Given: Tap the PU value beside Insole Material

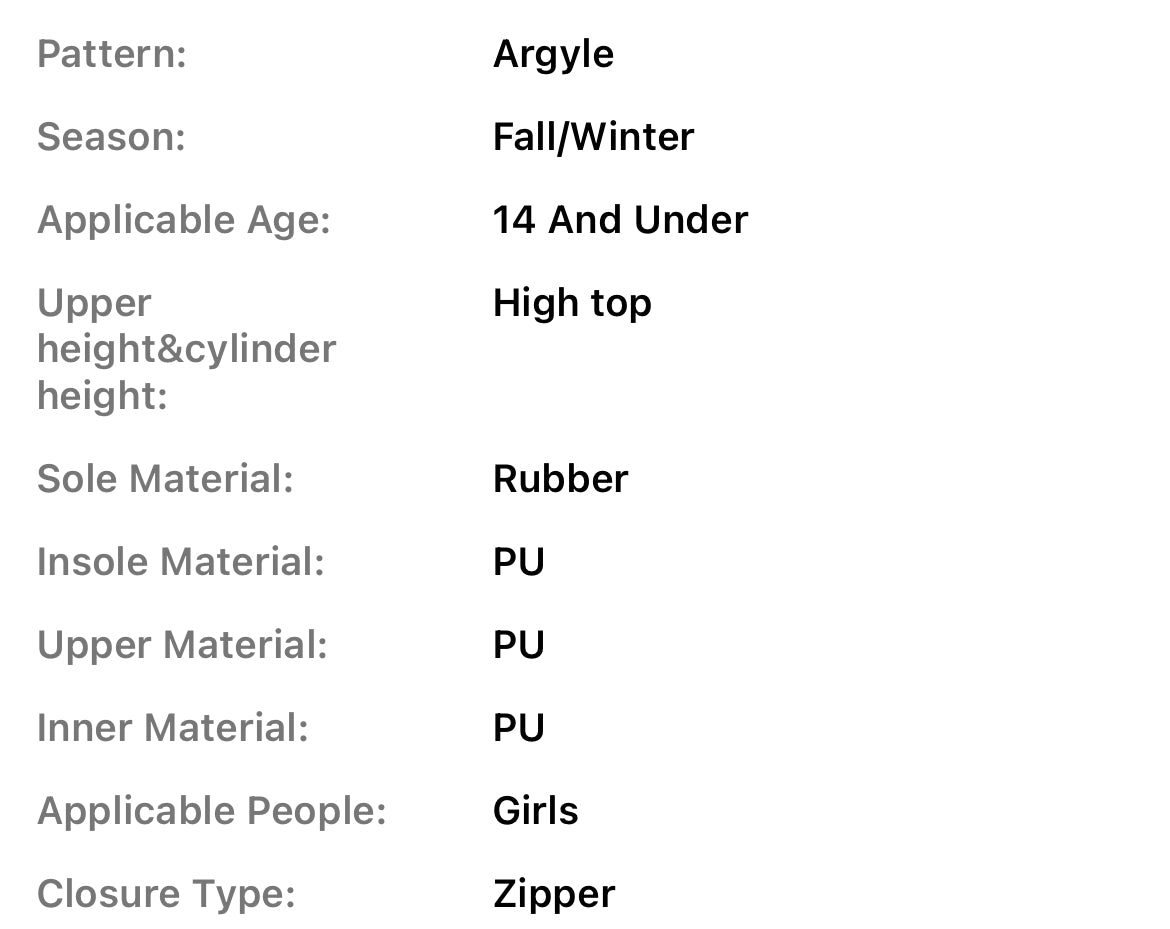Looking at the screenshot, I should pyautogui.click(x=519, y=562).
